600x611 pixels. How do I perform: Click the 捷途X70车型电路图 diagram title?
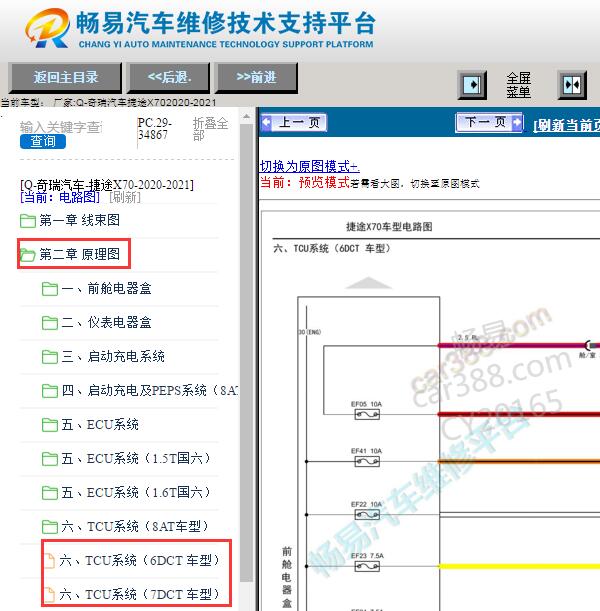(389, 227)
